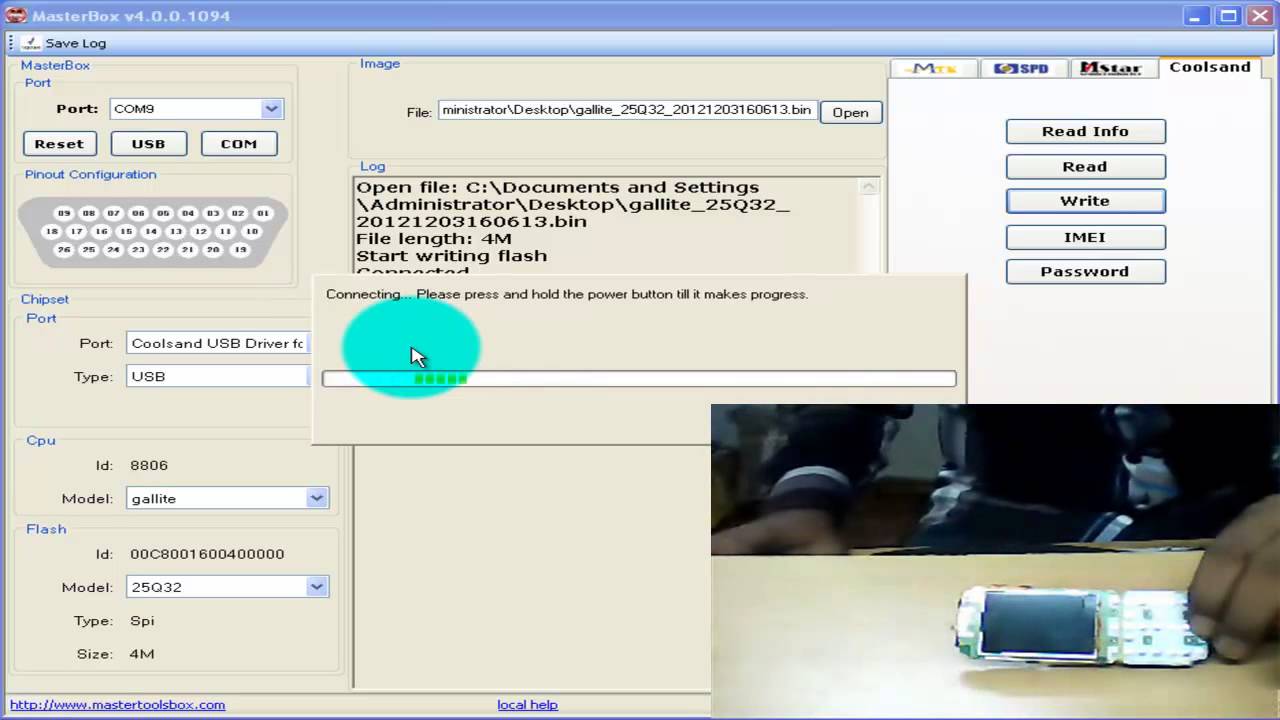Select pin 02 in Pinout Configuration
The width and height of the screenshot is (1280, 720).
point(238,213)
